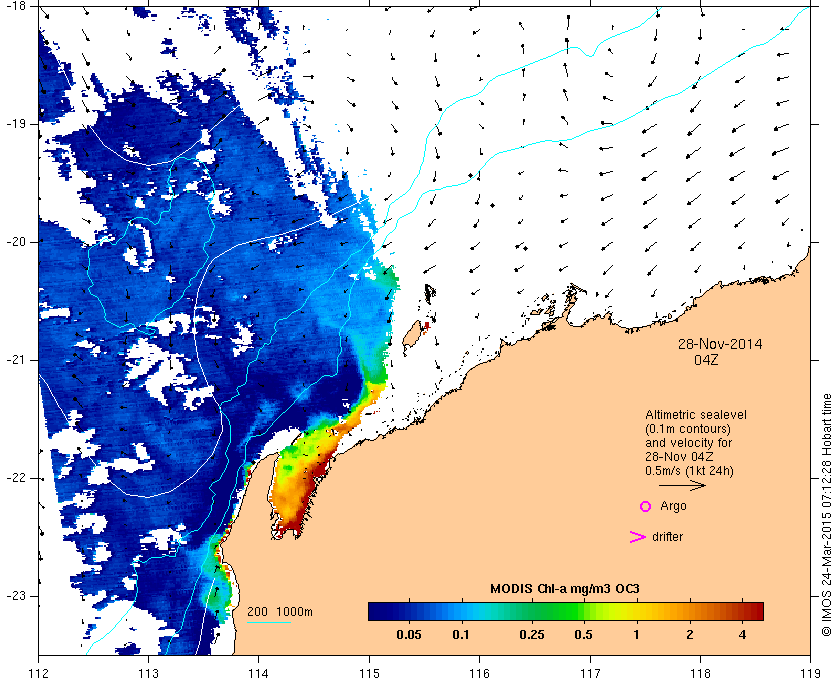Click the colorbar tick label 1
Viewport: 840px width, 680px height.
[636, 635]
